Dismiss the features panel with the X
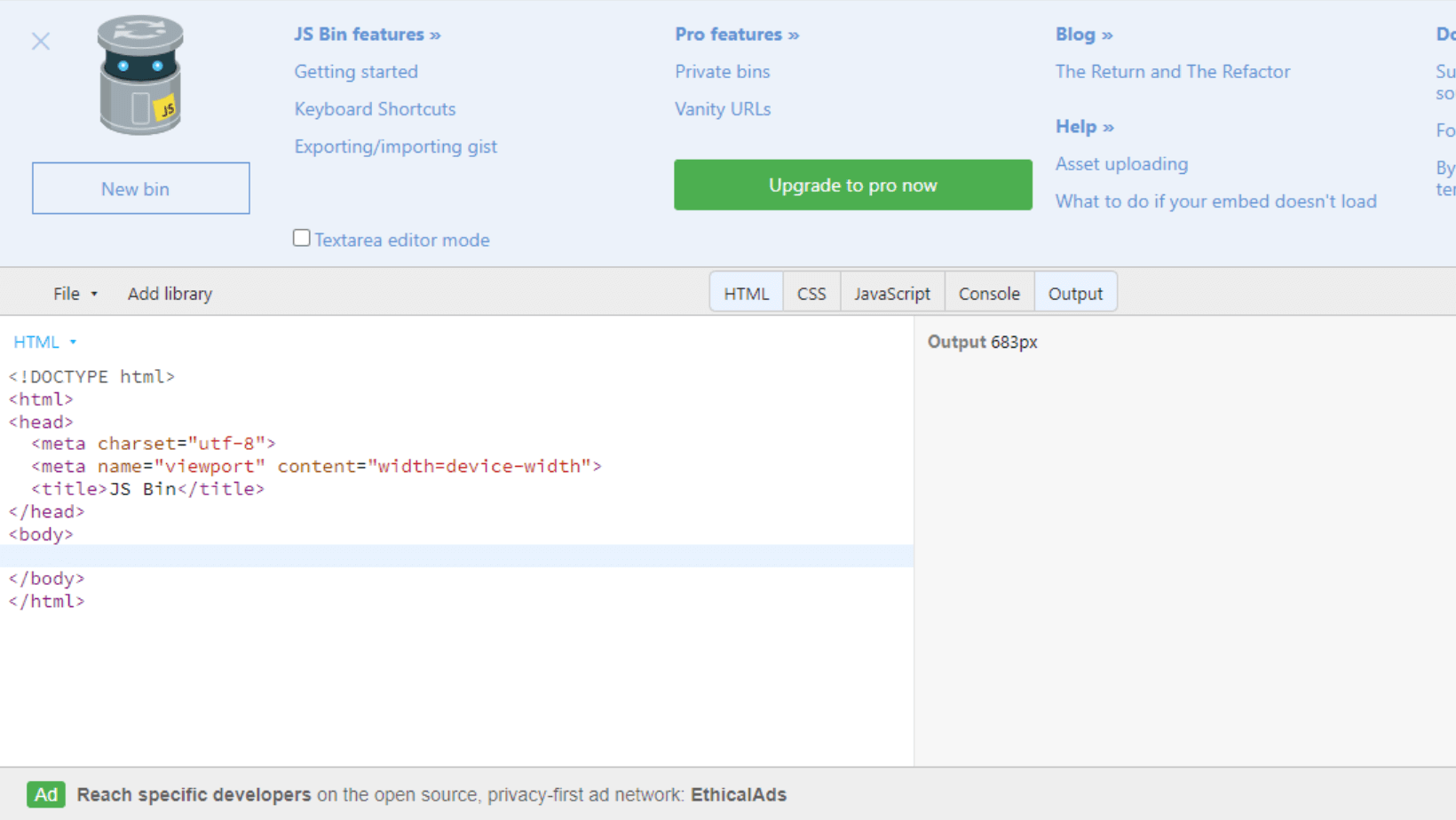 (40, 41)
